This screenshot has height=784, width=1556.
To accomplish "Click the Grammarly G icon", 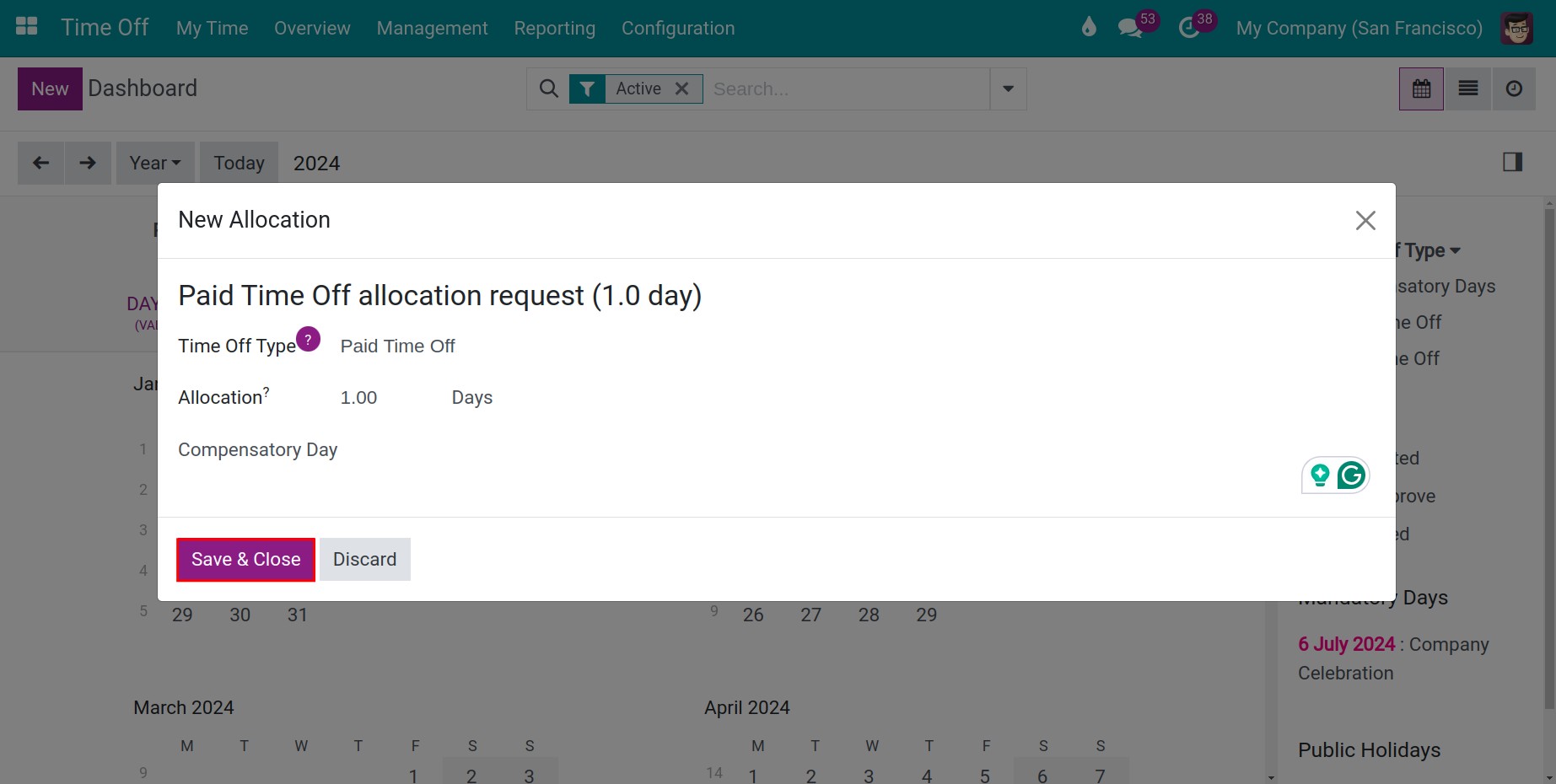I will pos(1351,475).
